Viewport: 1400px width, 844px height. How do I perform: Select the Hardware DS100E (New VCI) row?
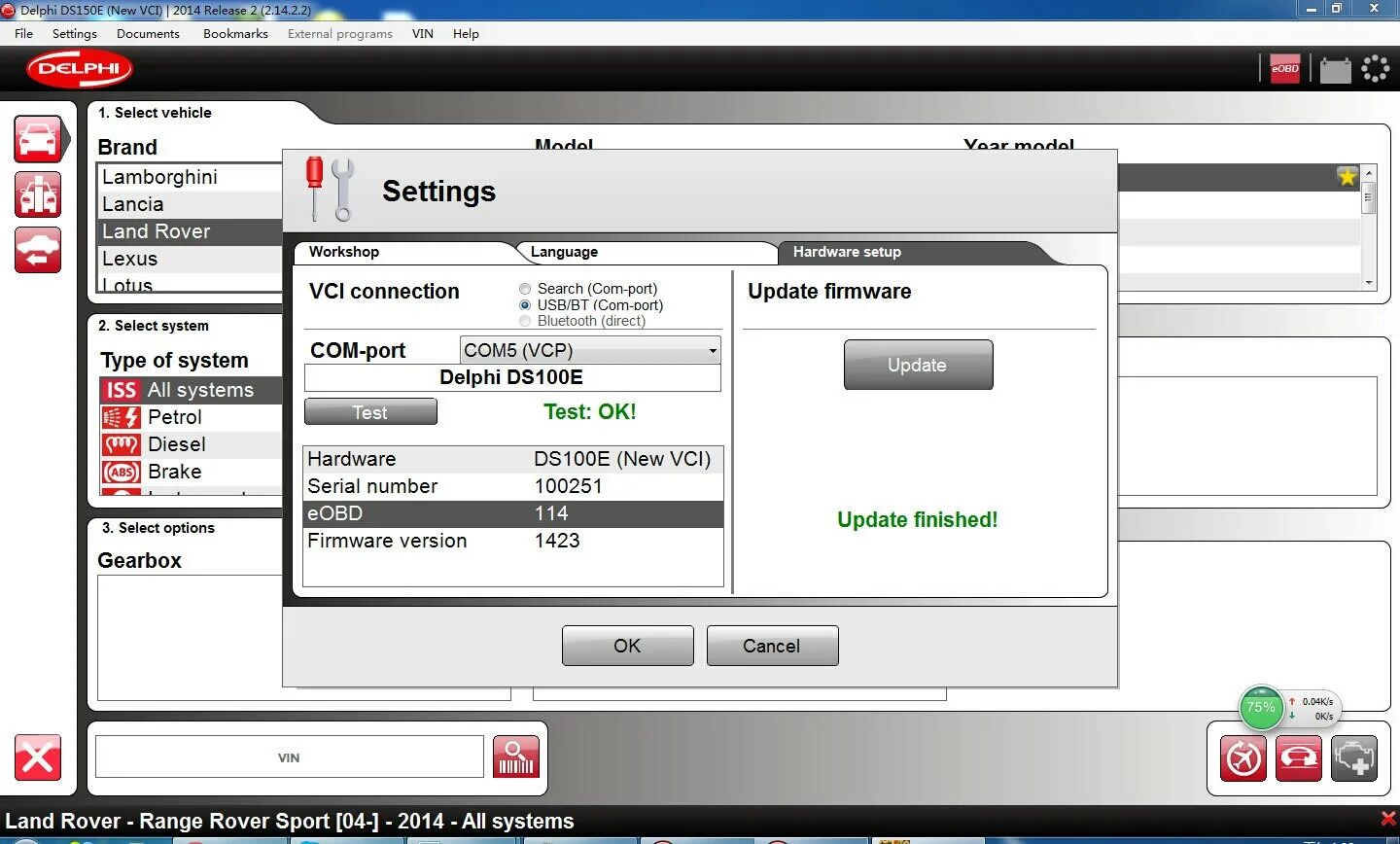[x=513, y=459]
